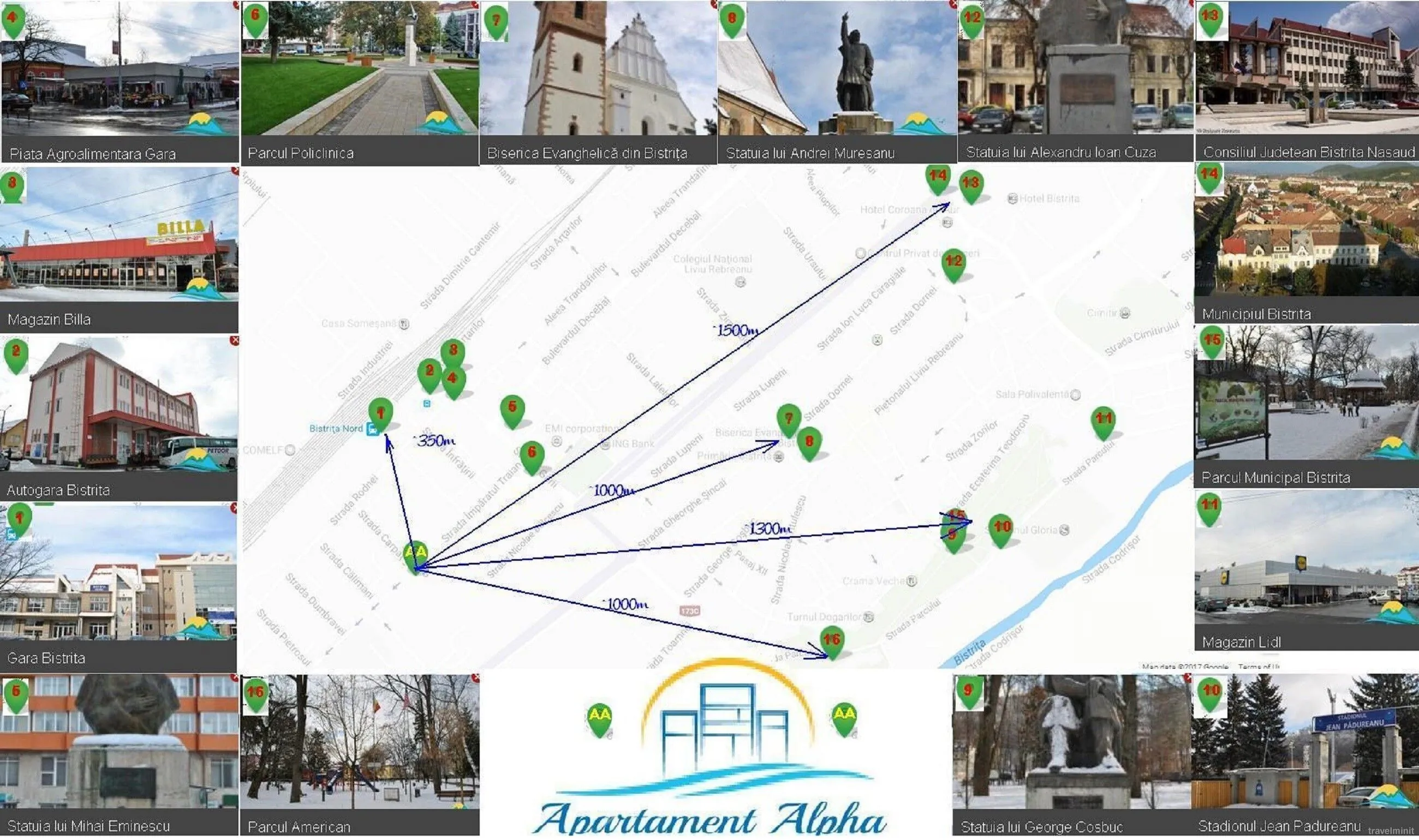Open Biserica Evanghelică din Bistrița photo

pos(598,68)
